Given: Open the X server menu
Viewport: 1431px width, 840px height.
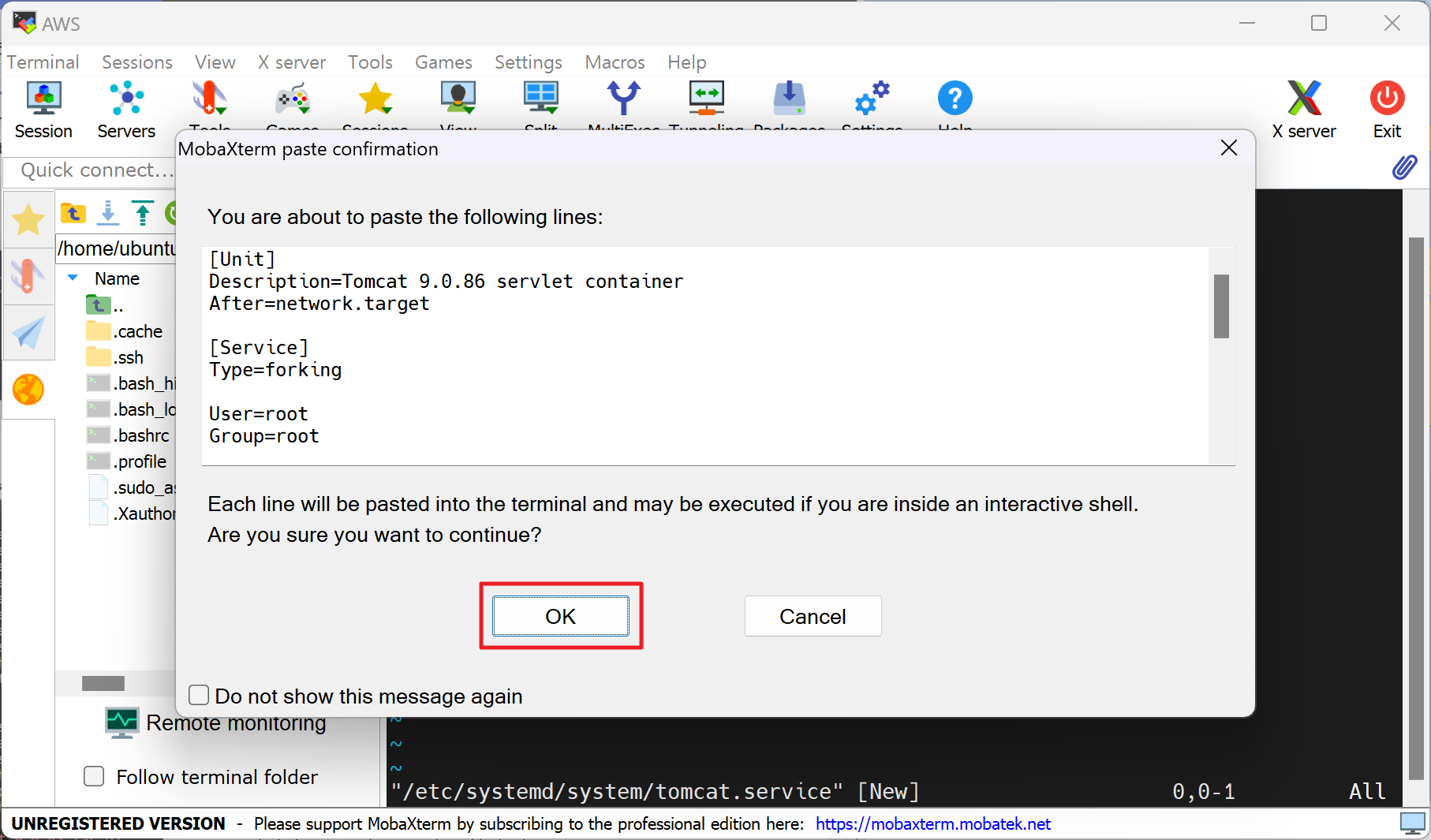Looking at the screenshot, I should tap(292, 62).
